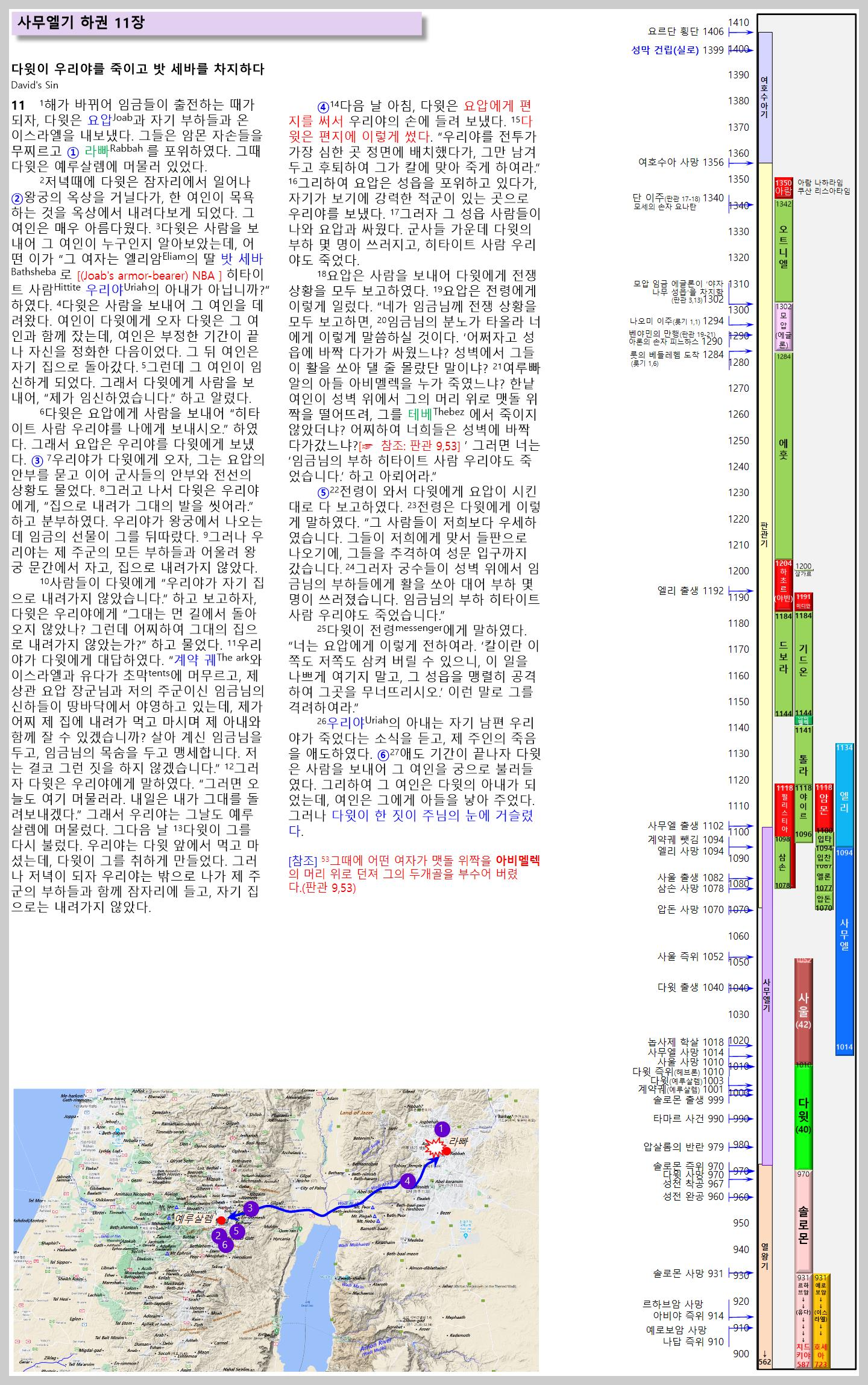Click purple map marker number 5
Screen dimensions: 868x1385
coord(237,1231)
